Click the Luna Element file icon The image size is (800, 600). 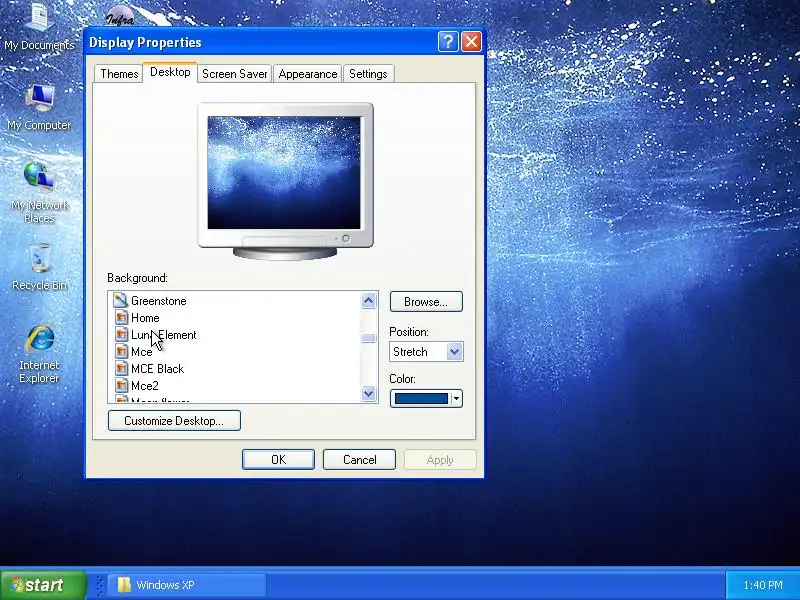pos(121,335)
